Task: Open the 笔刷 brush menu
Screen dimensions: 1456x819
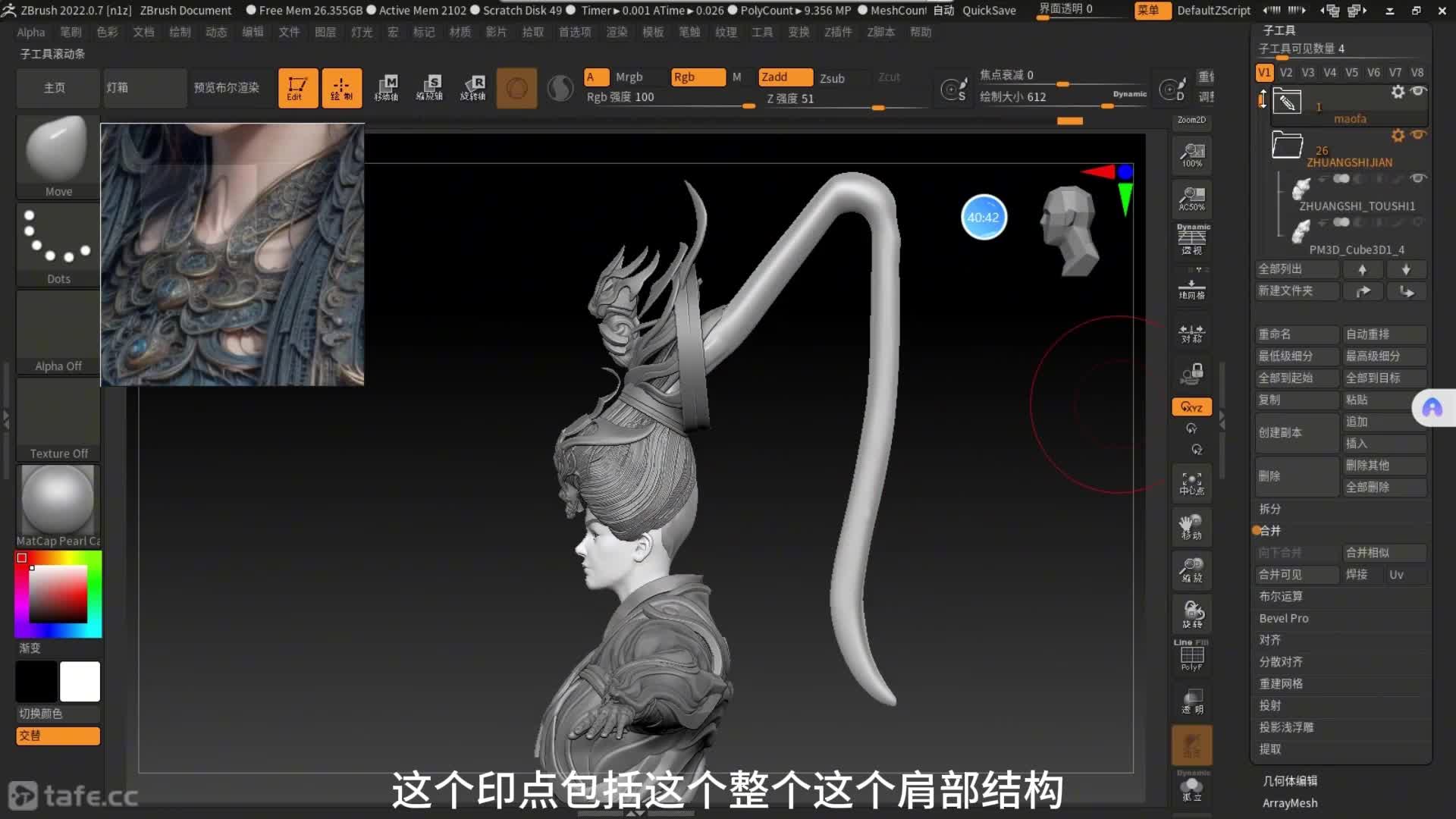Action: point(71,32)
